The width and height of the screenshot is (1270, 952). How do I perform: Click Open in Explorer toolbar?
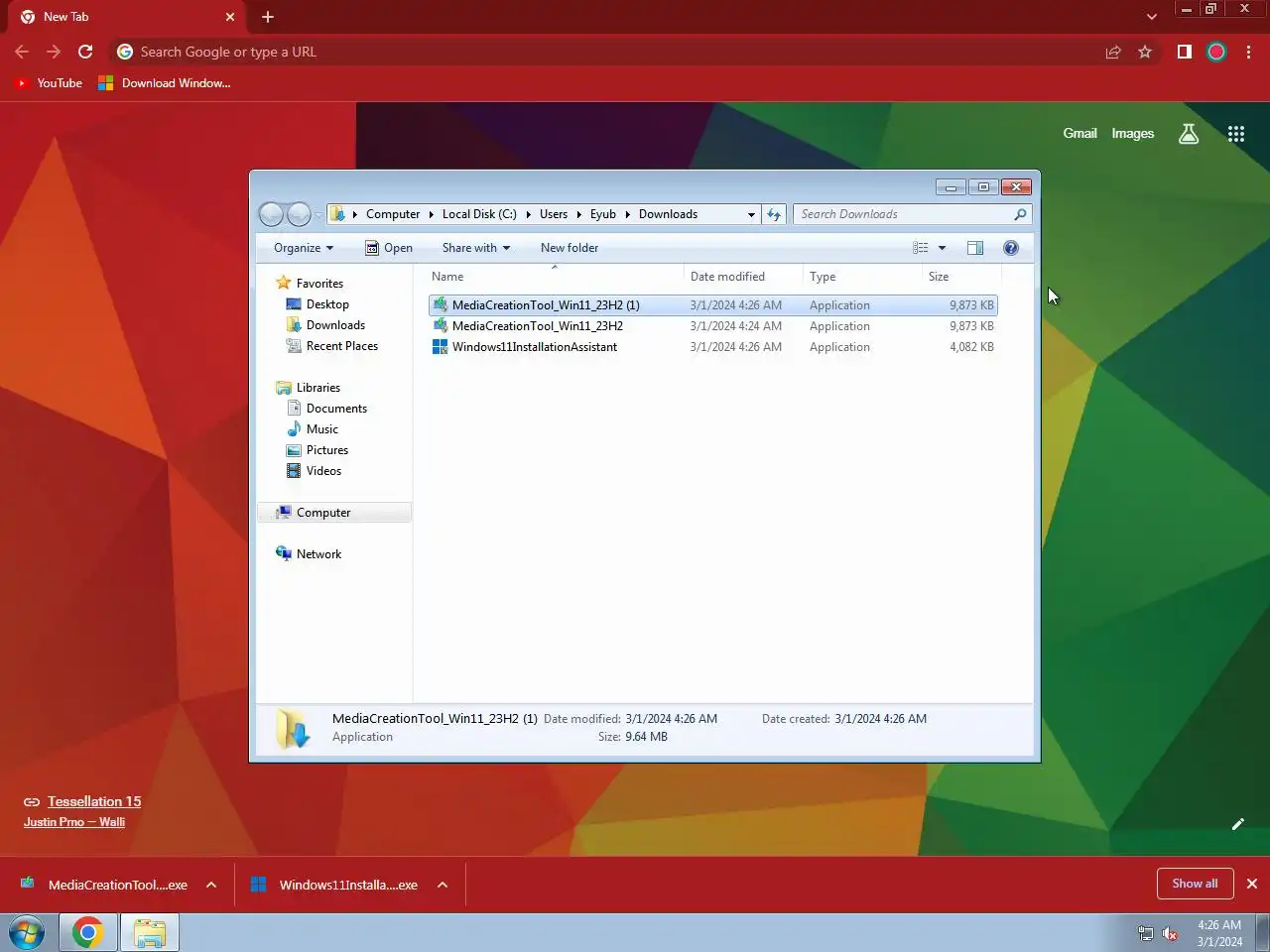click(x=388, y=248)
